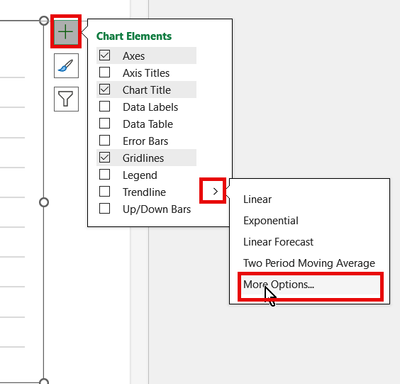Expand the Trendline submenu arrow
400x384 pixels.
tap(215, 191)
